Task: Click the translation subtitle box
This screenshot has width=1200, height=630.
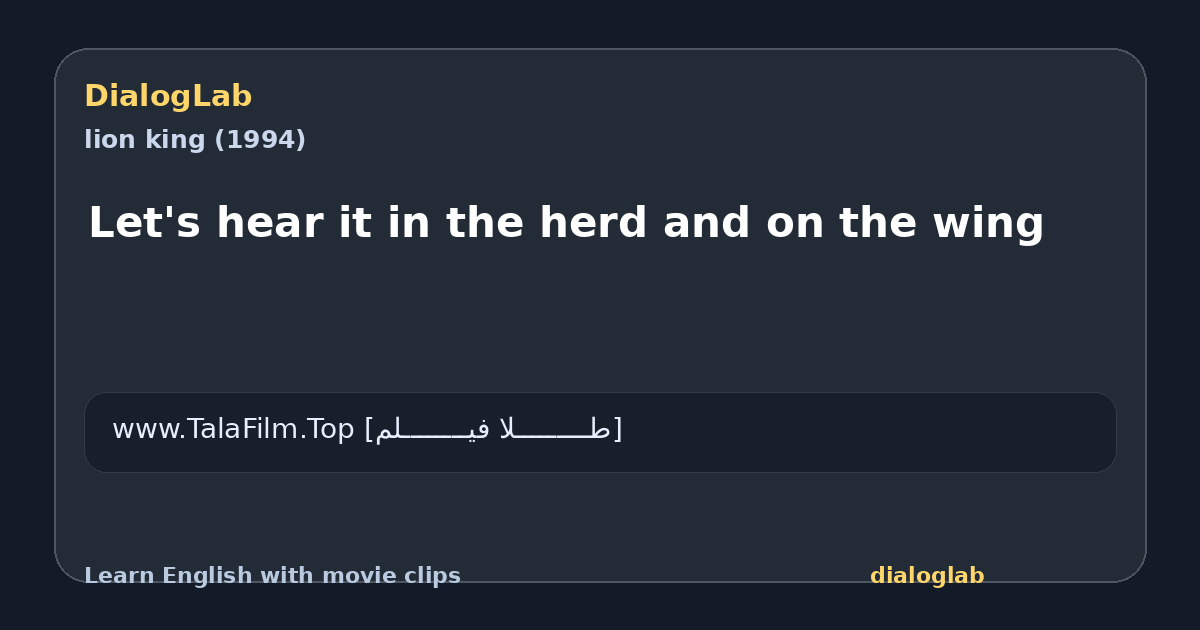Action: [x=600, y=432]
